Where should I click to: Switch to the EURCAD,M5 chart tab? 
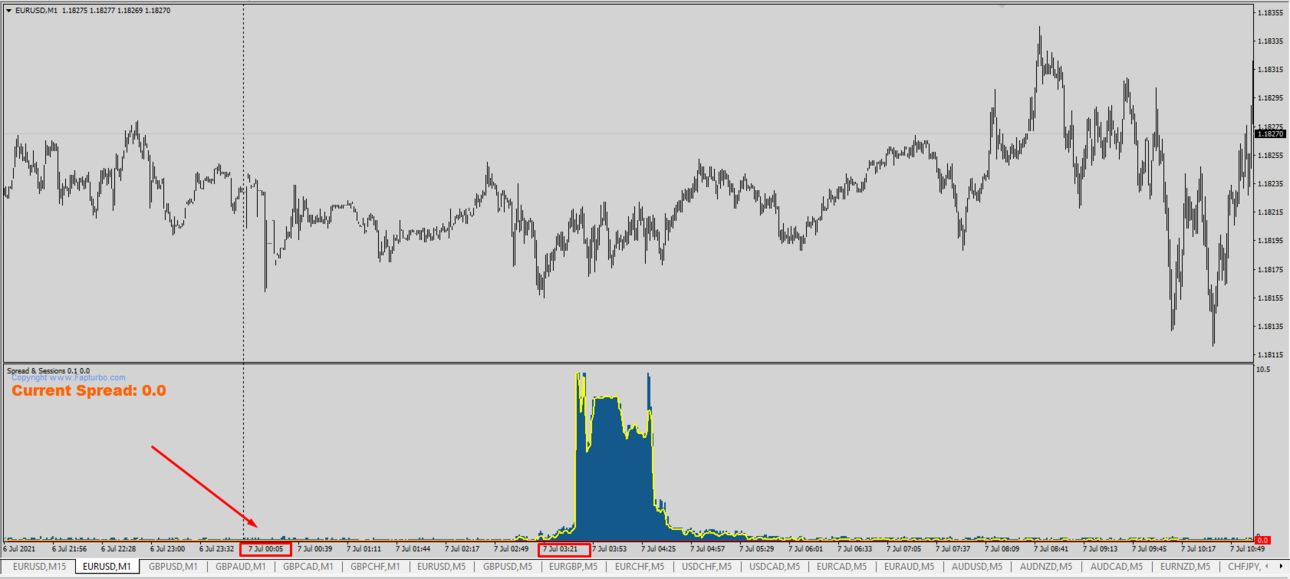point(842,567)
